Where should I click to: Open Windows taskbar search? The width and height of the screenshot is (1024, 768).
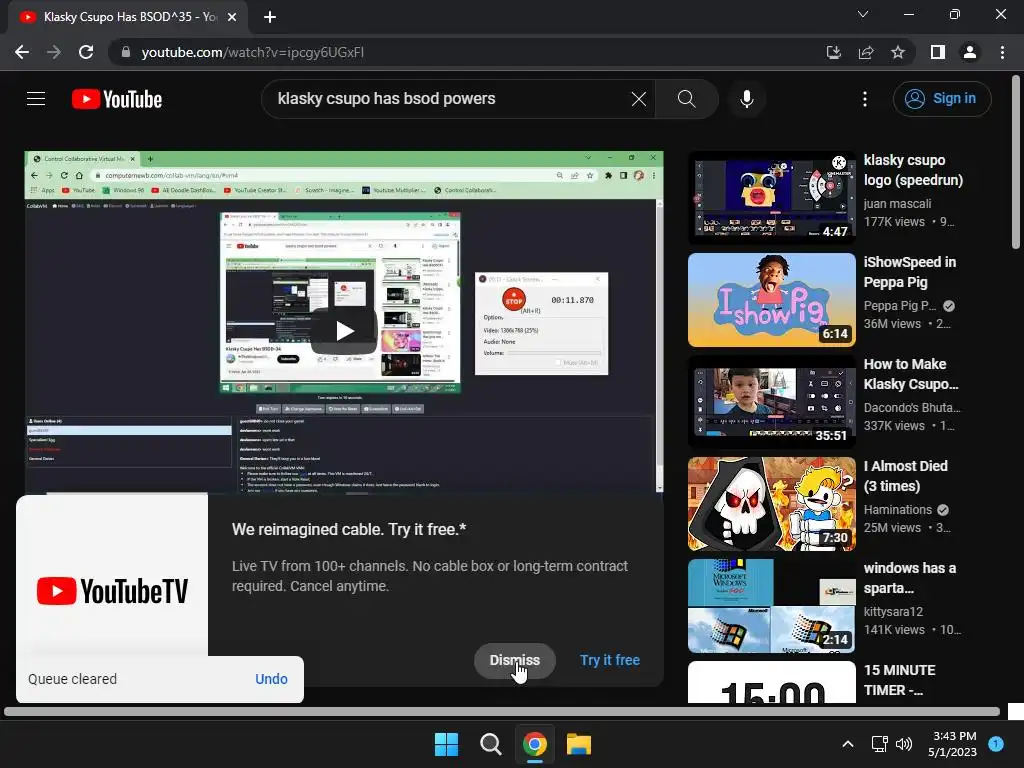click(x=490, y=744)
